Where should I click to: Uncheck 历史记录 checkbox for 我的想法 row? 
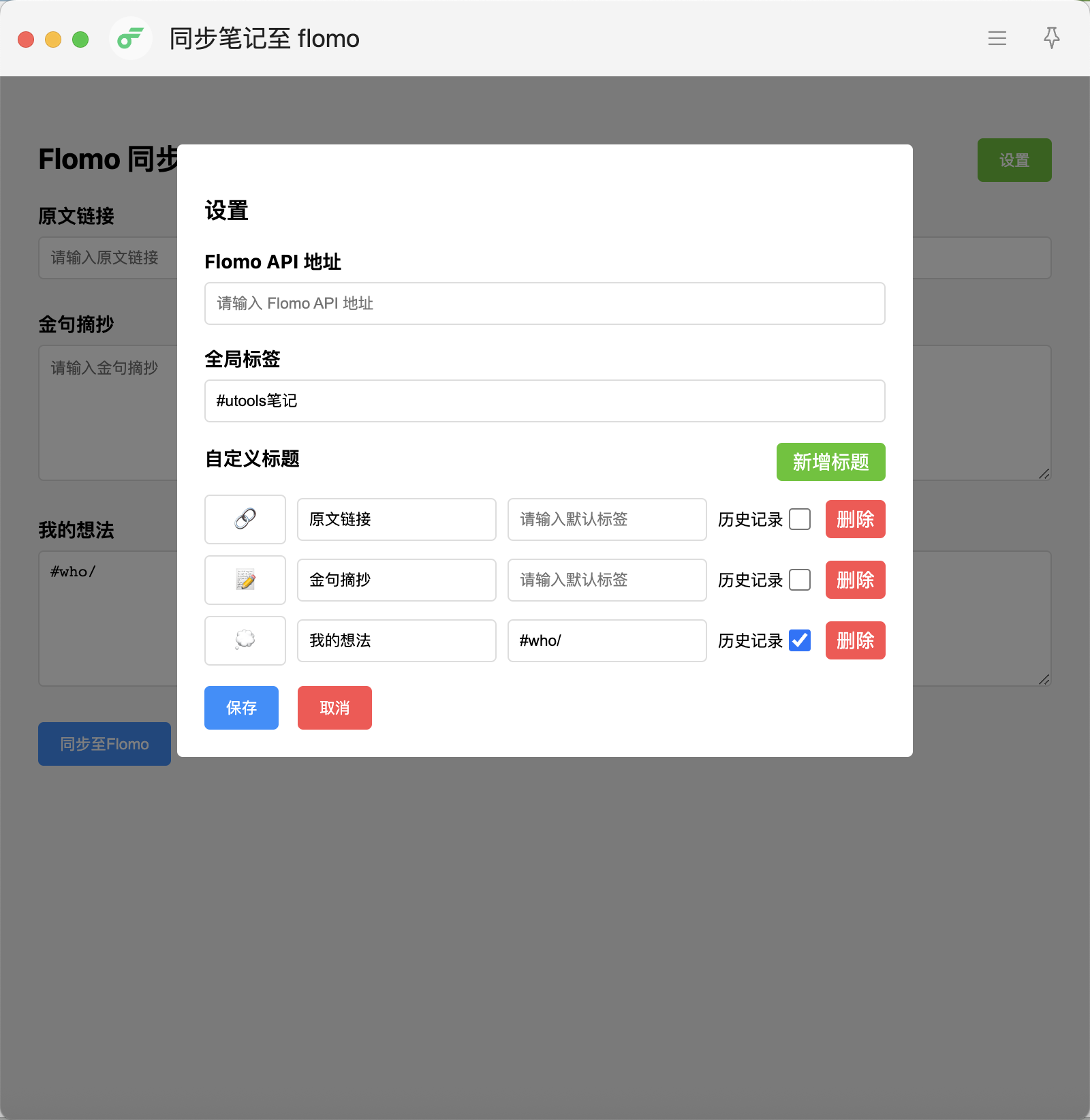[800, 640]
